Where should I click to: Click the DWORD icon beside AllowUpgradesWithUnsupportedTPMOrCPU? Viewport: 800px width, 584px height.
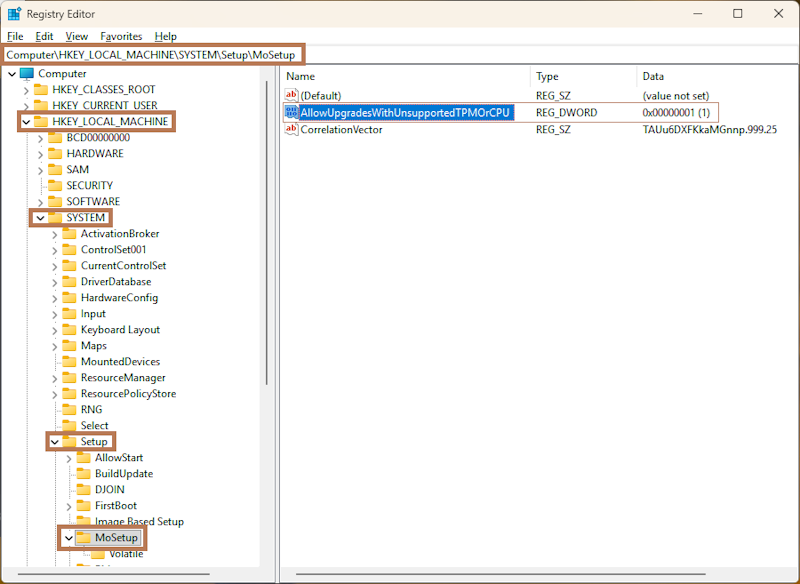click(x=292, y=113)
